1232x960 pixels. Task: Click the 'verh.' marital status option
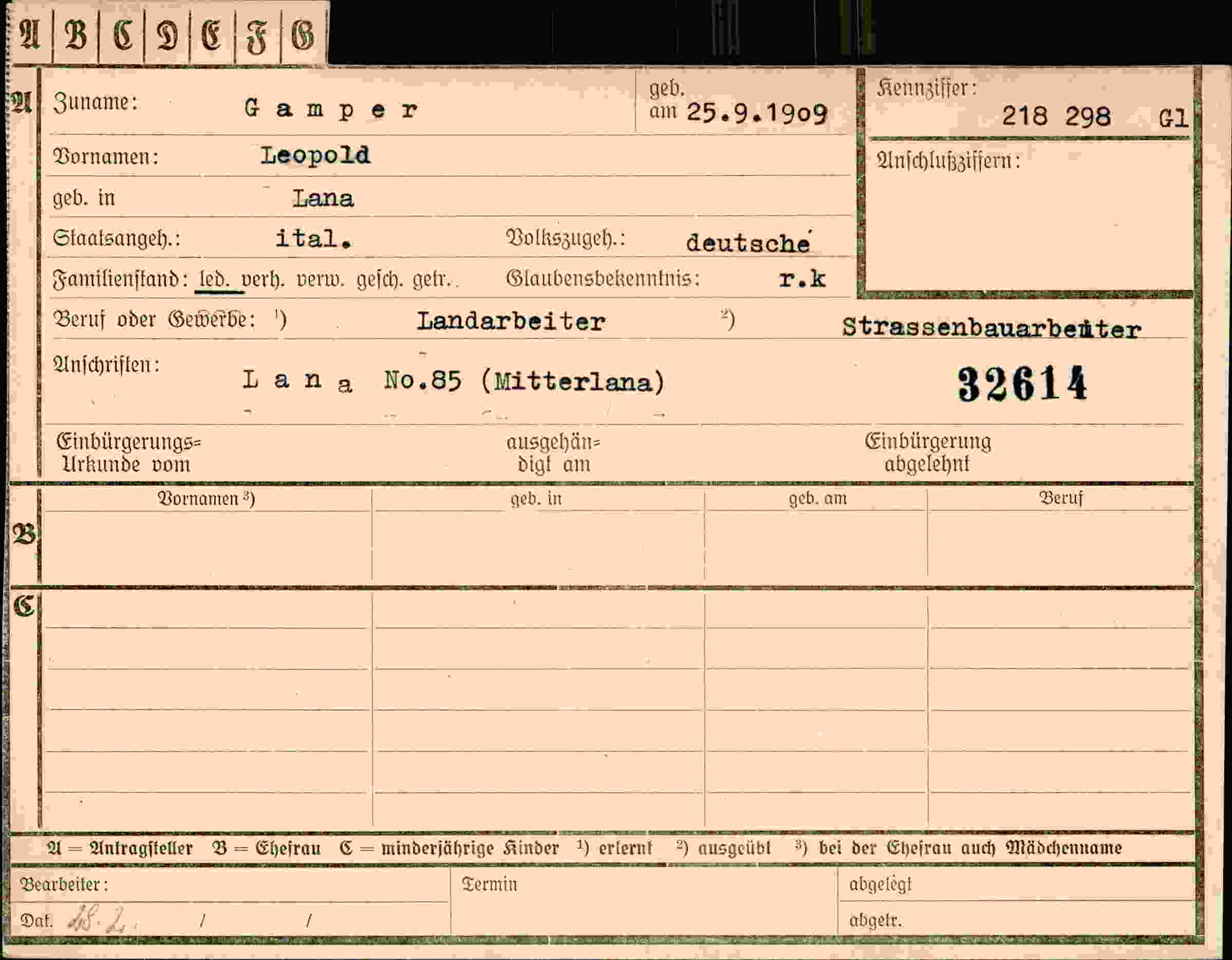pyautogui.click(x=263, y=280)
